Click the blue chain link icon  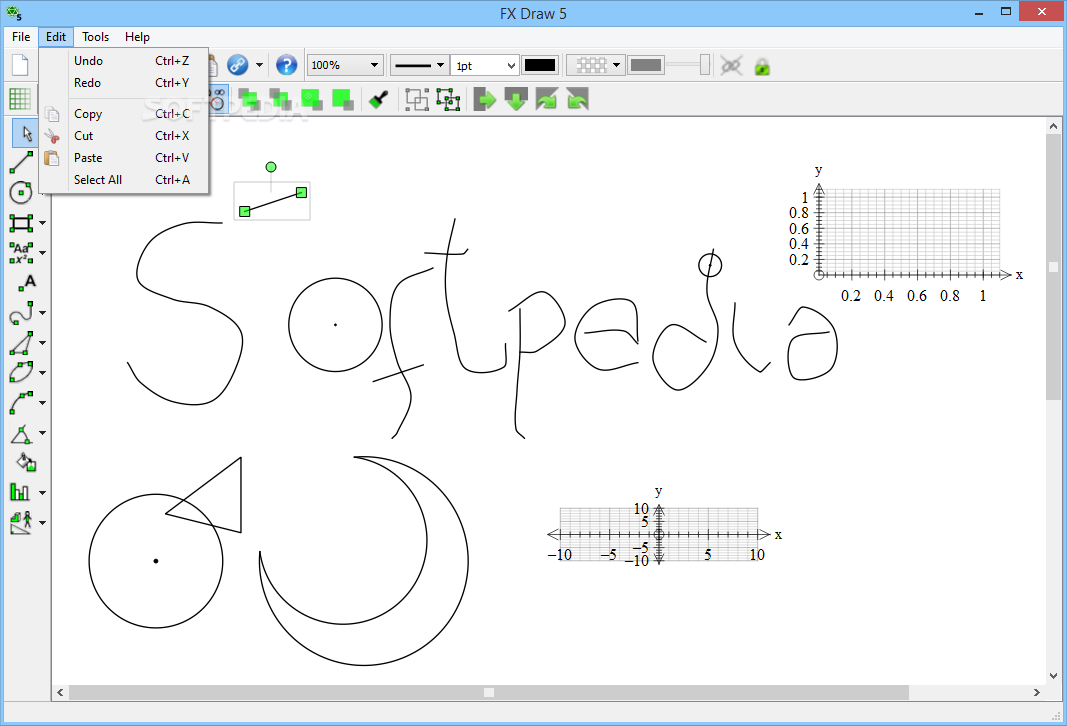[237, 65]
